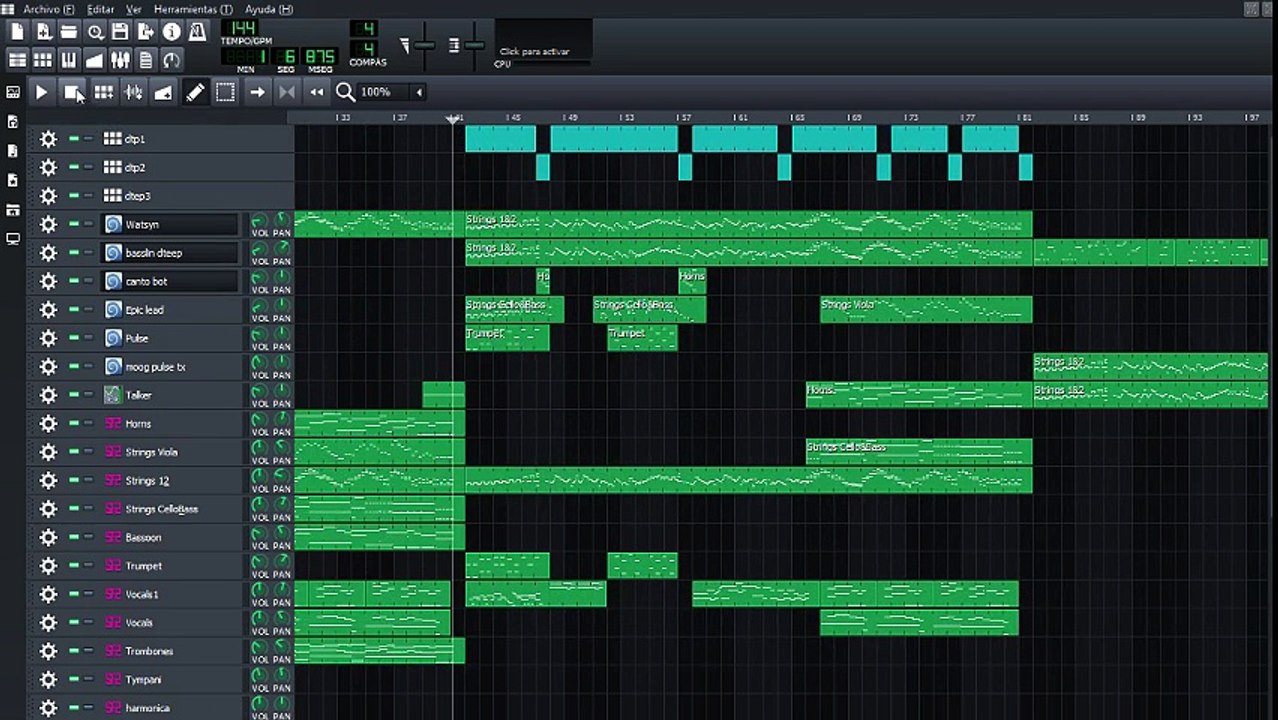Toggle the metronome icon

[x=197, y=32]
